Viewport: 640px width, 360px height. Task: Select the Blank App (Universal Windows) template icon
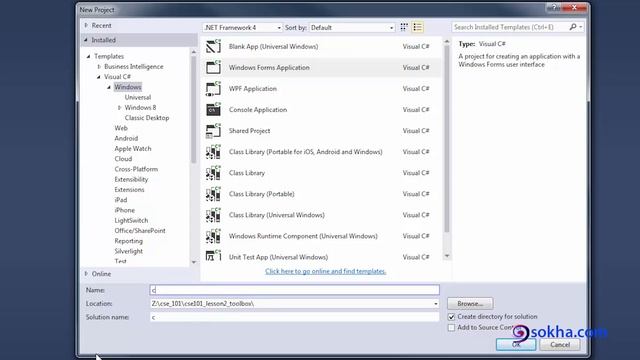coord(213,47)
